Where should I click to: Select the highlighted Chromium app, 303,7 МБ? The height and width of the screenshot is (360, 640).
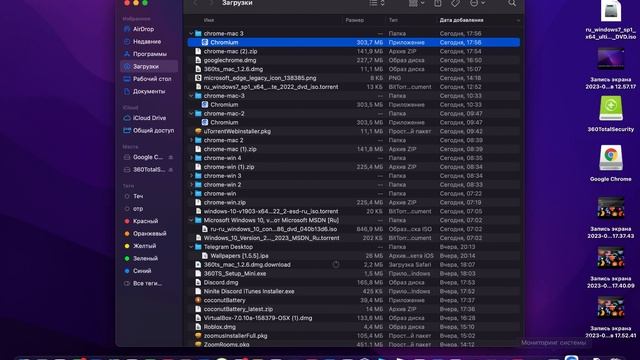click(x=353, y=42)
